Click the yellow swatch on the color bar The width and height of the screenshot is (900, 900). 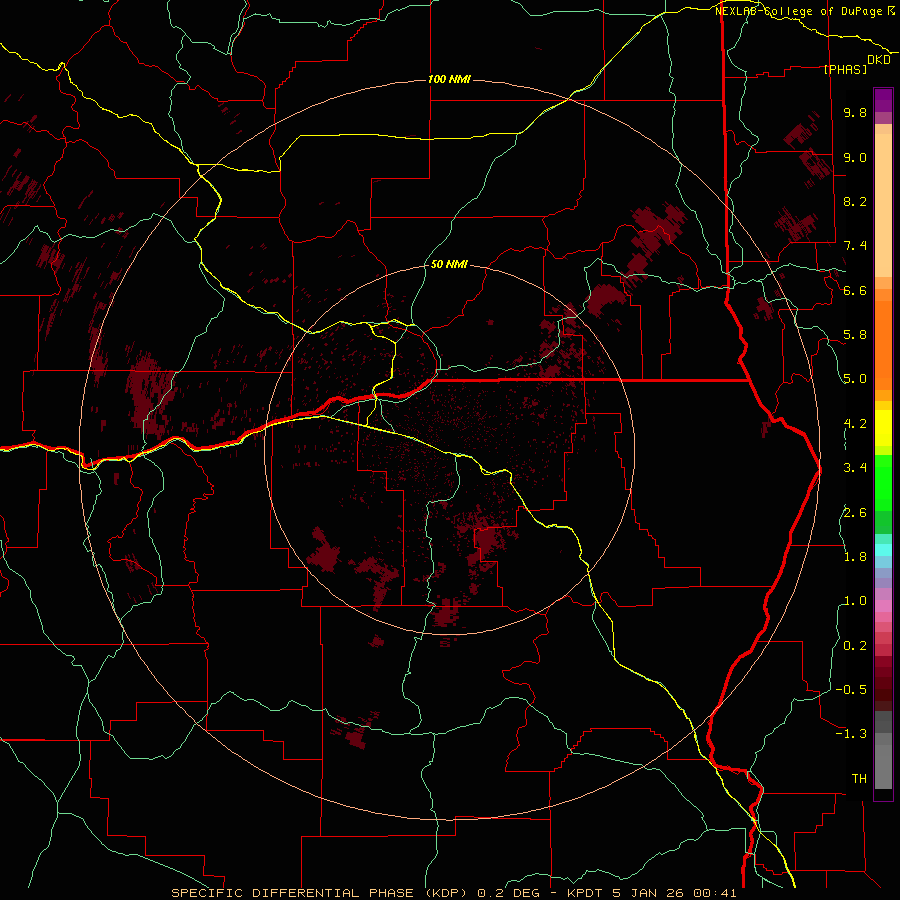click(x=883, y=428)
